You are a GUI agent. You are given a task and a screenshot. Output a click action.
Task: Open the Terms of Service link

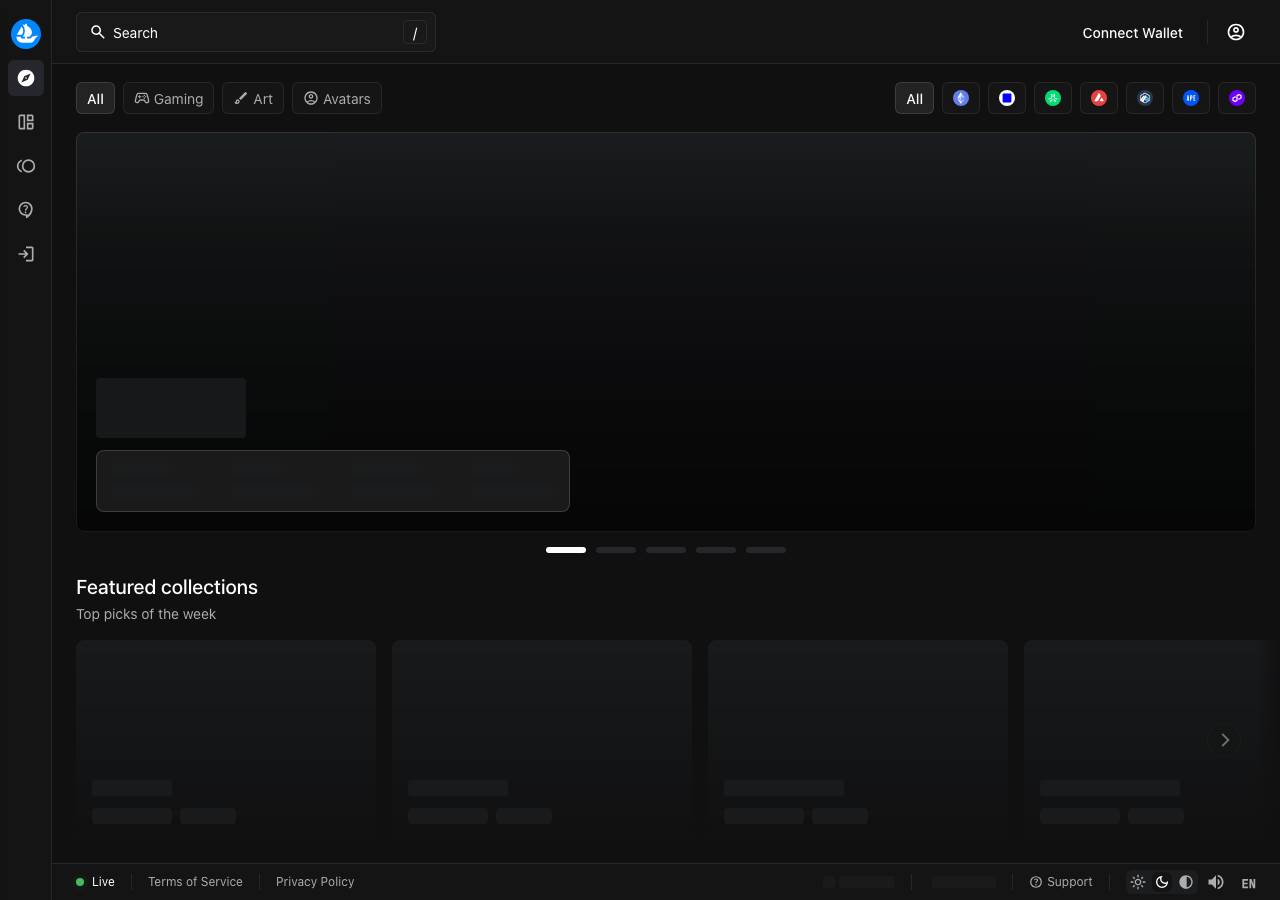click(x=195, y=882)
